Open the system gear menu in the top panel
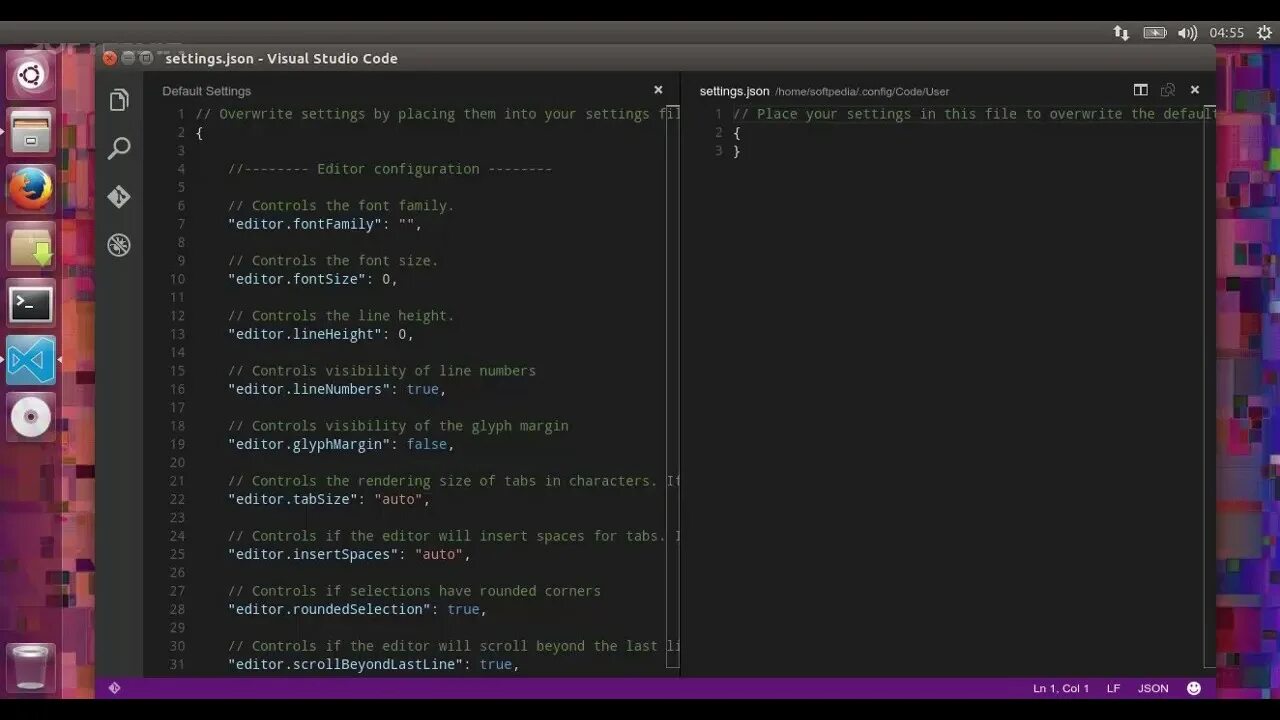The height and width of the screenshot is (720, 1280). (1264, 33)
